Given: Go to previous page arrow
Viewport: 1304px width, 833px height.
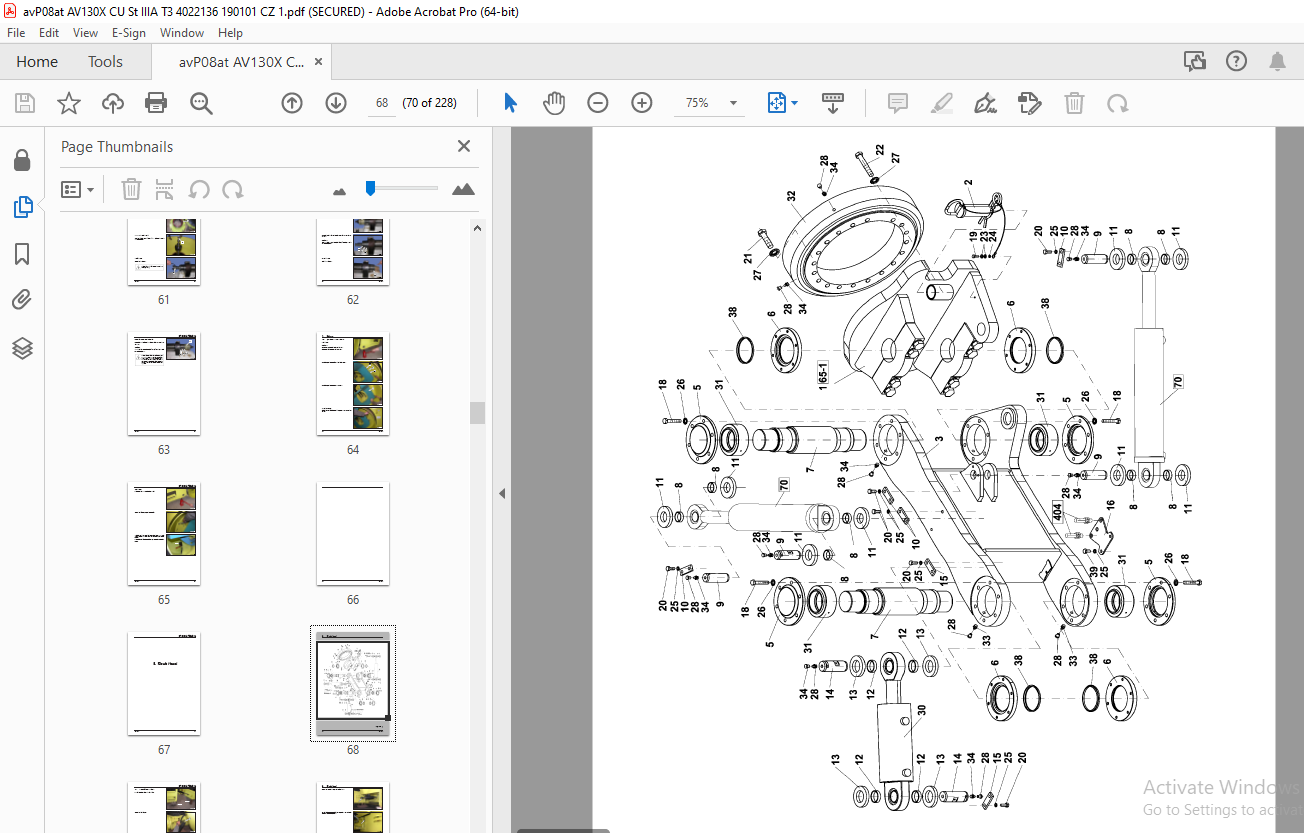Looking at the screenshot, I should pos(292,103).
